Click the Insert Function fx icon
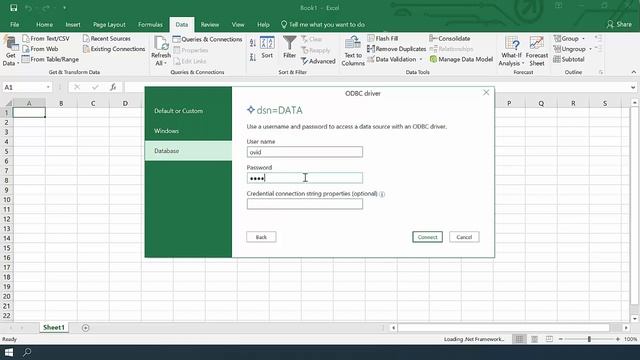The height and width of the screenshot is (360, 640). coord(113,87)
